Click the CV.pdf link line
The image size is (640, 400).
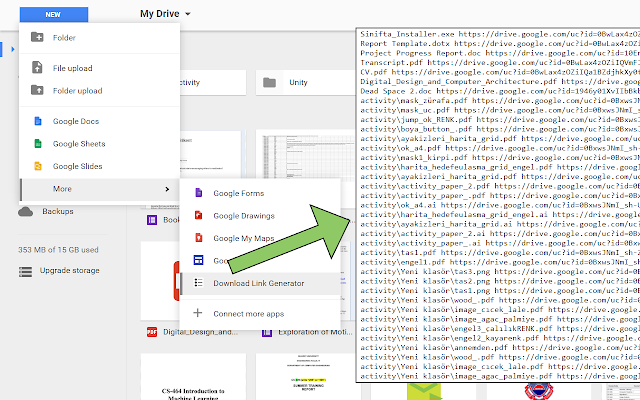500,72
